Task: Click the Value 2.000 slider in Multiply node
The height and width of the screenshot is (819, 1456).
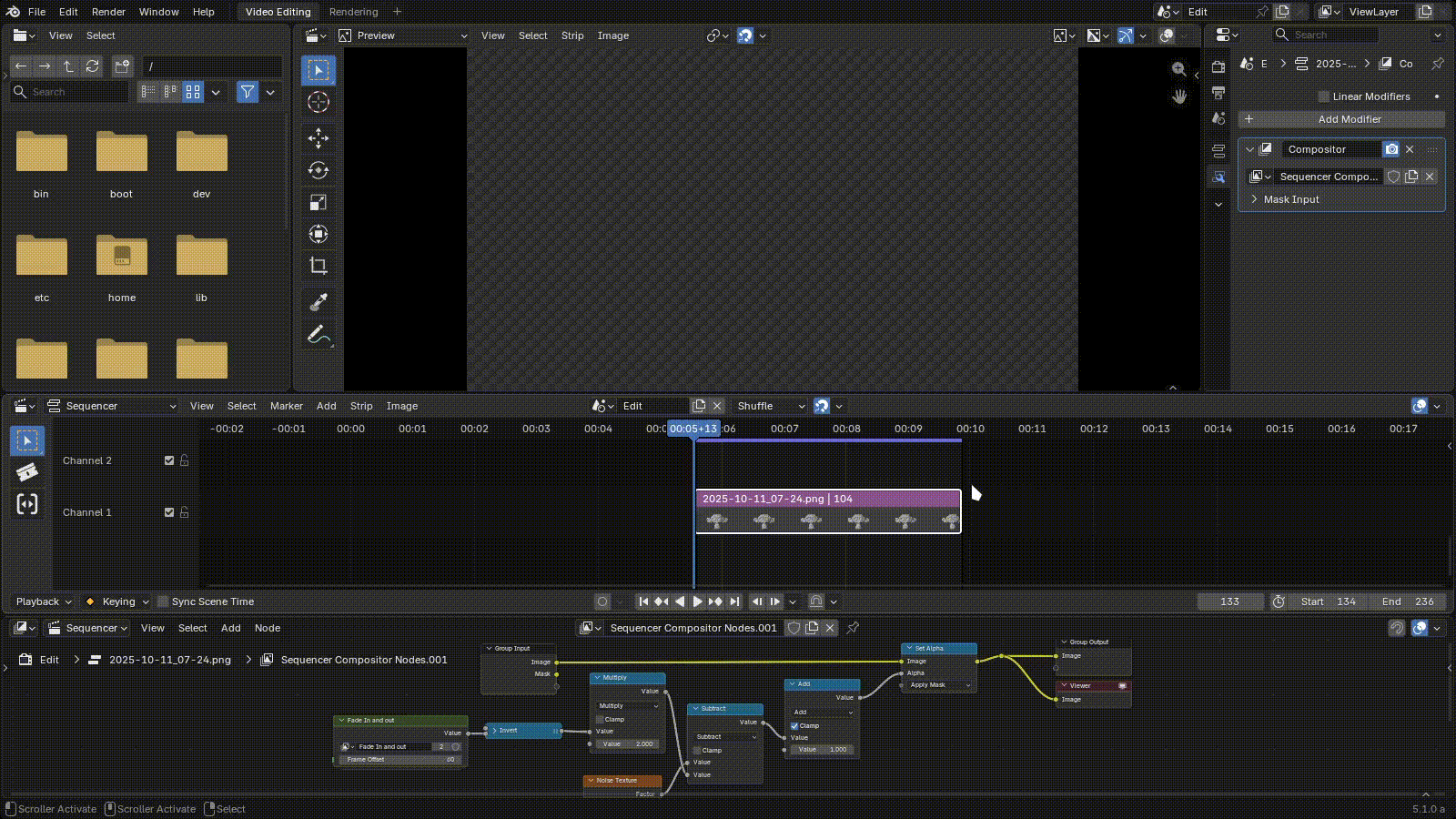Action: point(627,743)
